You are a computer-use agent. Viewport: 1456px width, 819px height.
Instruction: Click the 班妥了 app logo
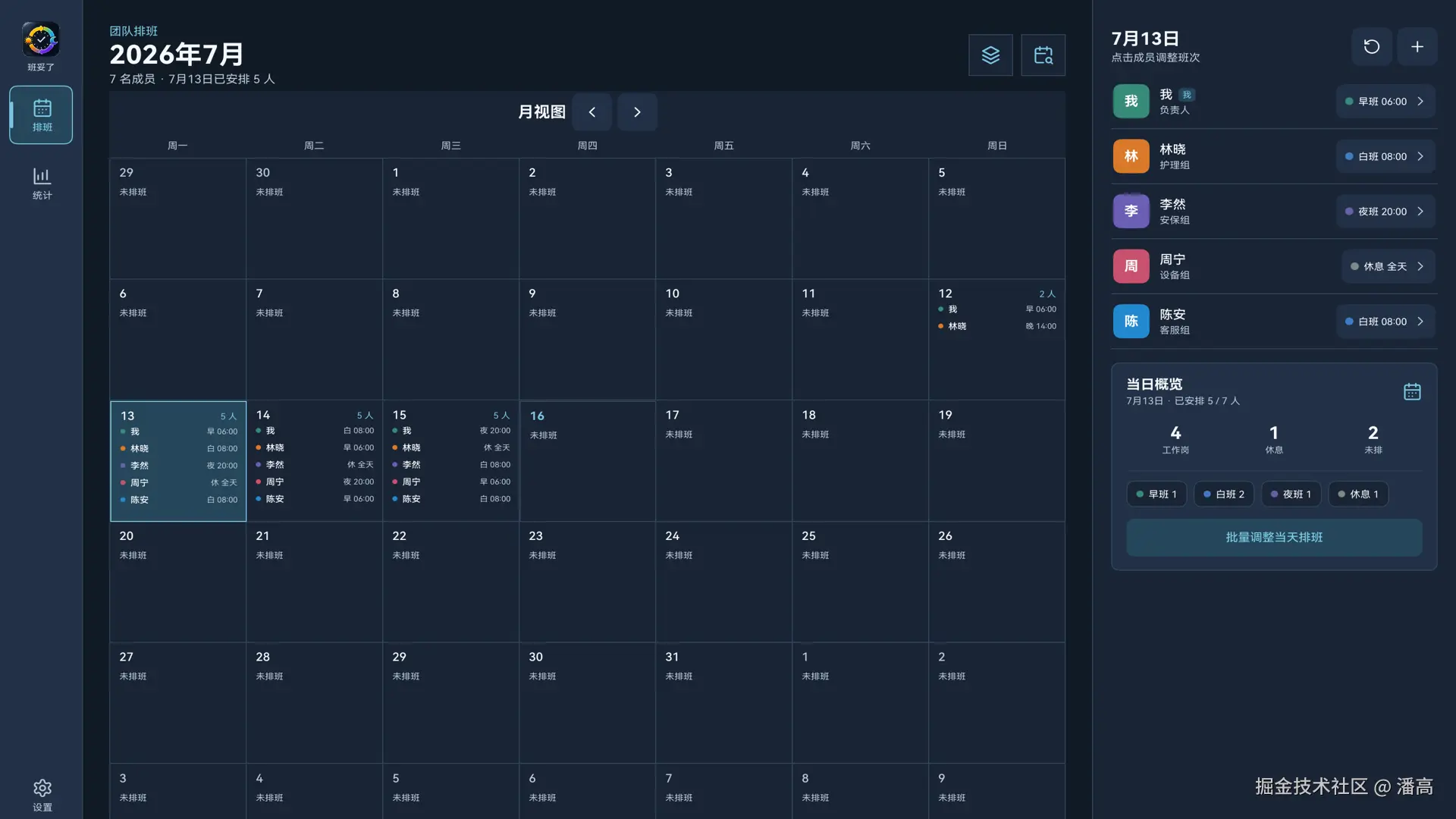pyautogui.click(x=41, y=39)
